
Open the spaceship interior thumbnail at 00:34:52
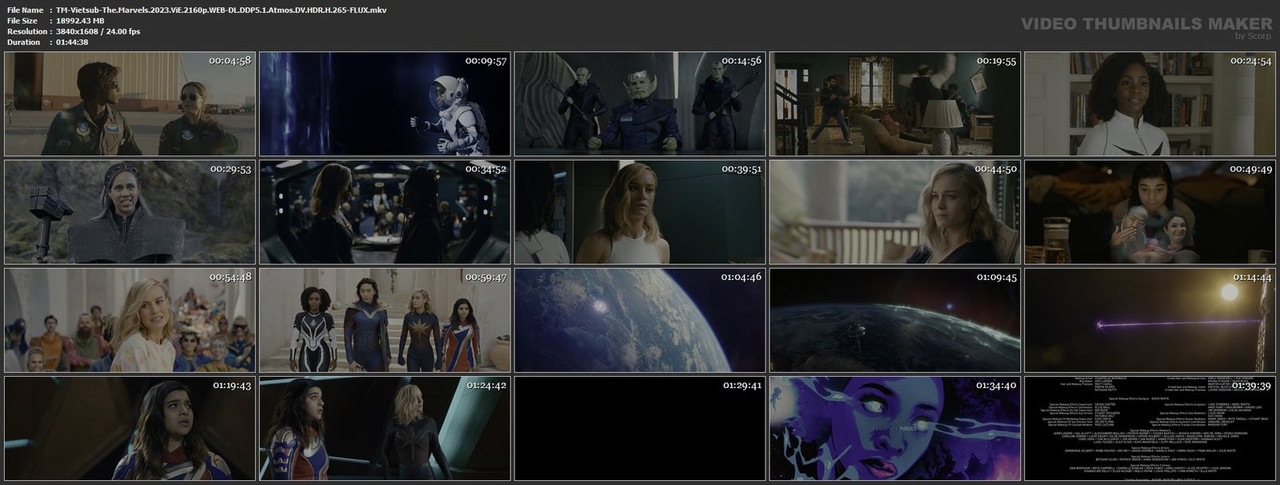pyautogui.click(x=384, y=211)
